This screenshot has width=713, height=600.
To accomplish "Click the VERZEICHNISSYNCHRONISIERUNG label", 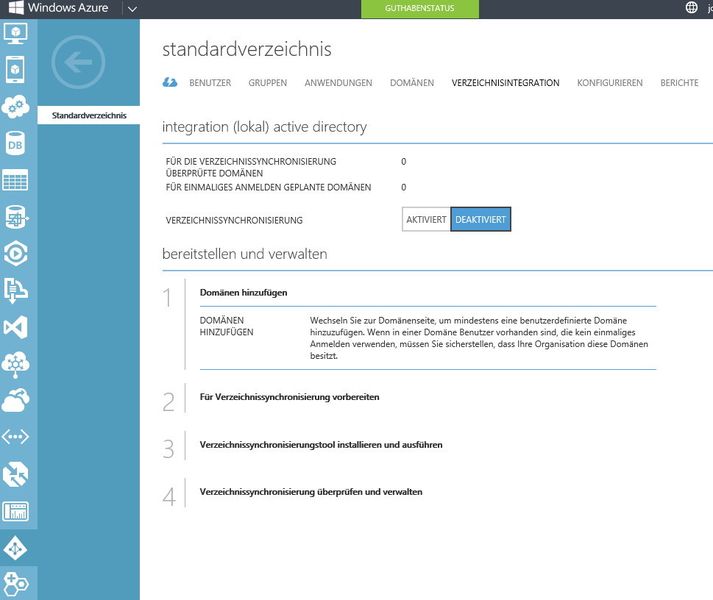I will pyautogui.click(x=234, y=220).
